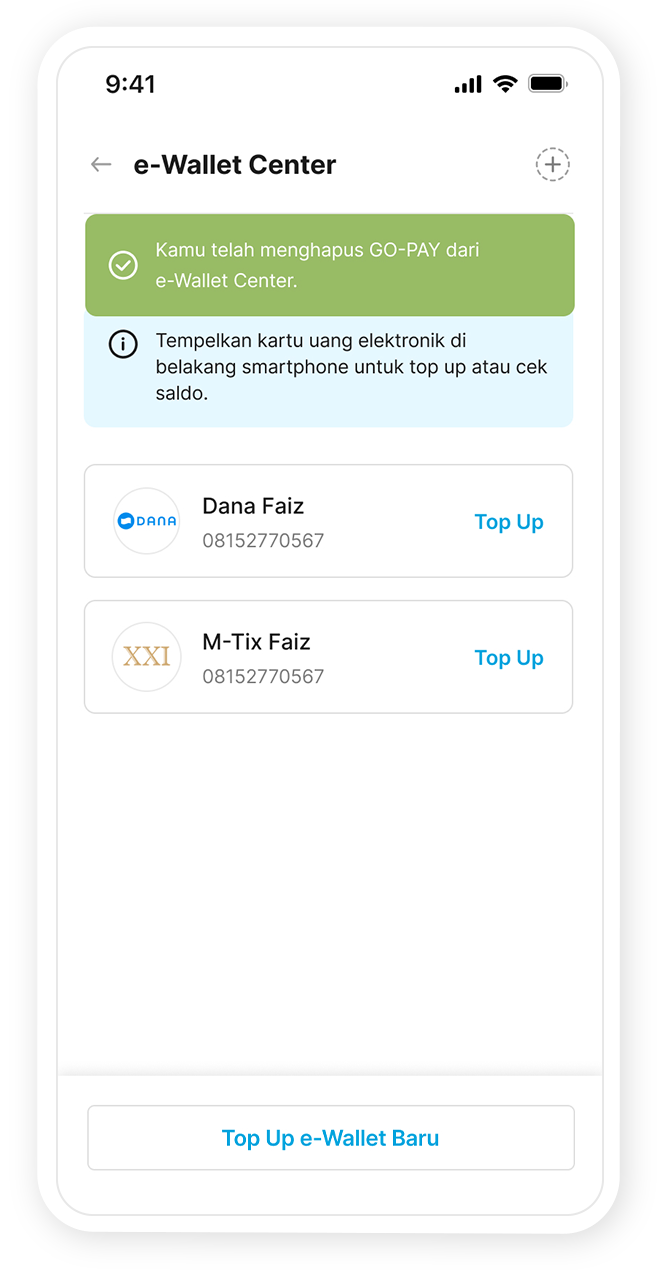Tap the DANA logo icon
The height and width of the screenshot is (1270, 667).
coord(146,521)
